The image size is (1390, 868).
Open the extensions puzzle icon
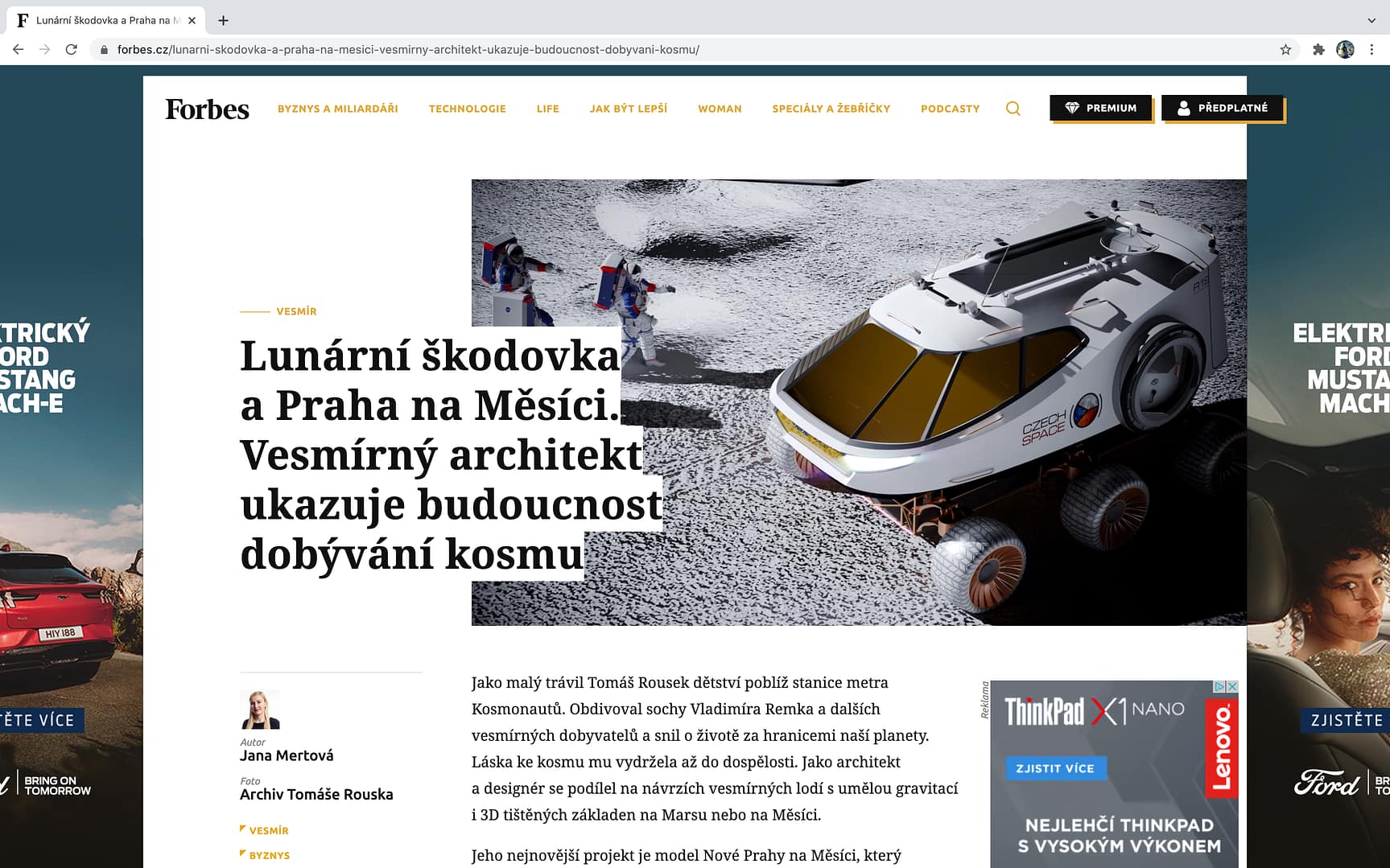[1318, 50]
